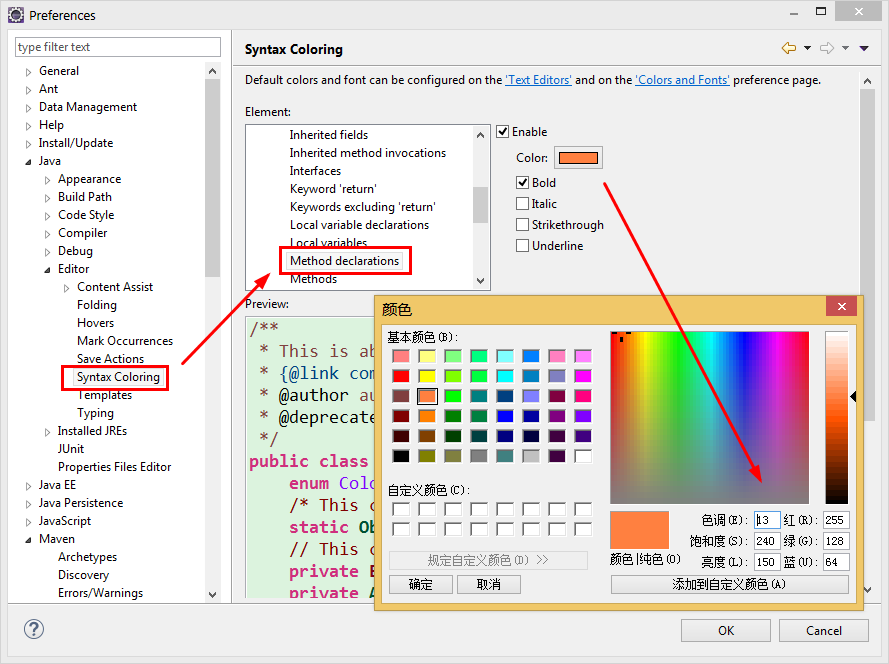Open the 'Colors and Fonts' link

click(682, 80)
